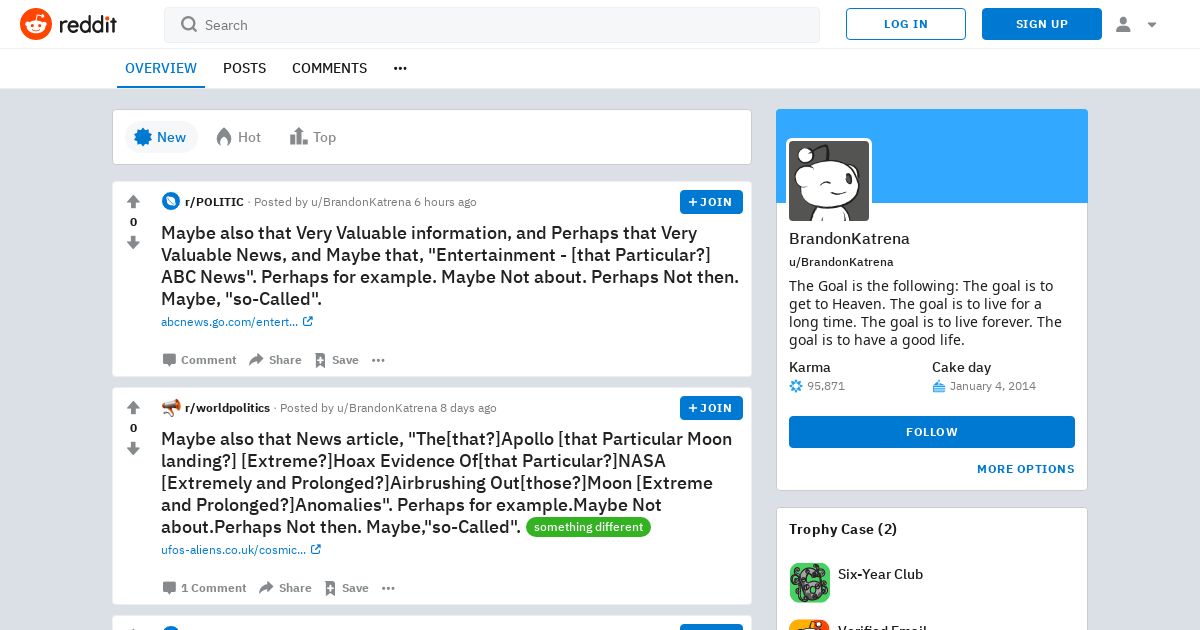This screenshot has width=1200, height=630.
Task: Save the r/POLITIC ABC News post
Action: coord(336,360)
